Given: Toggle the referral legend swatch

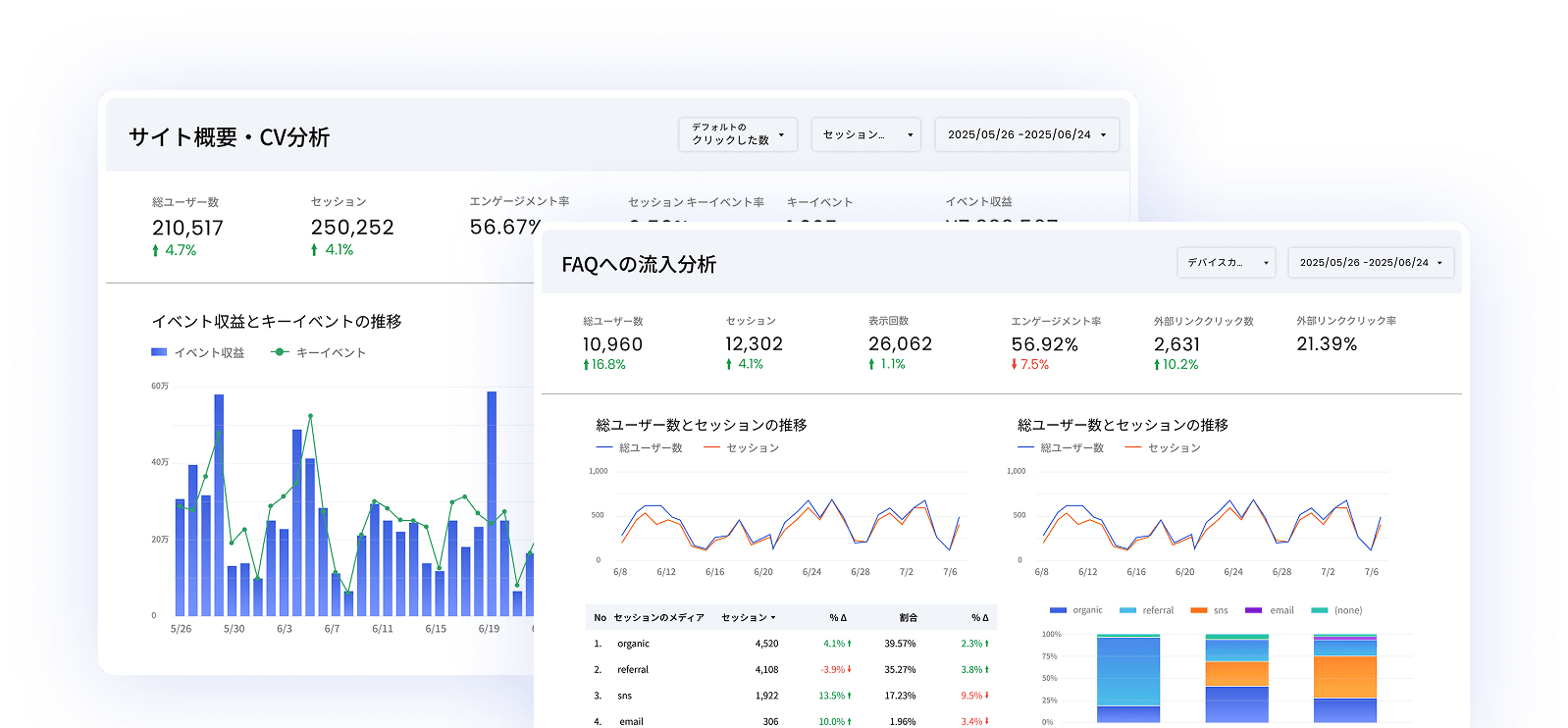Looking at the screenshot, I should tap(1127, 610).
